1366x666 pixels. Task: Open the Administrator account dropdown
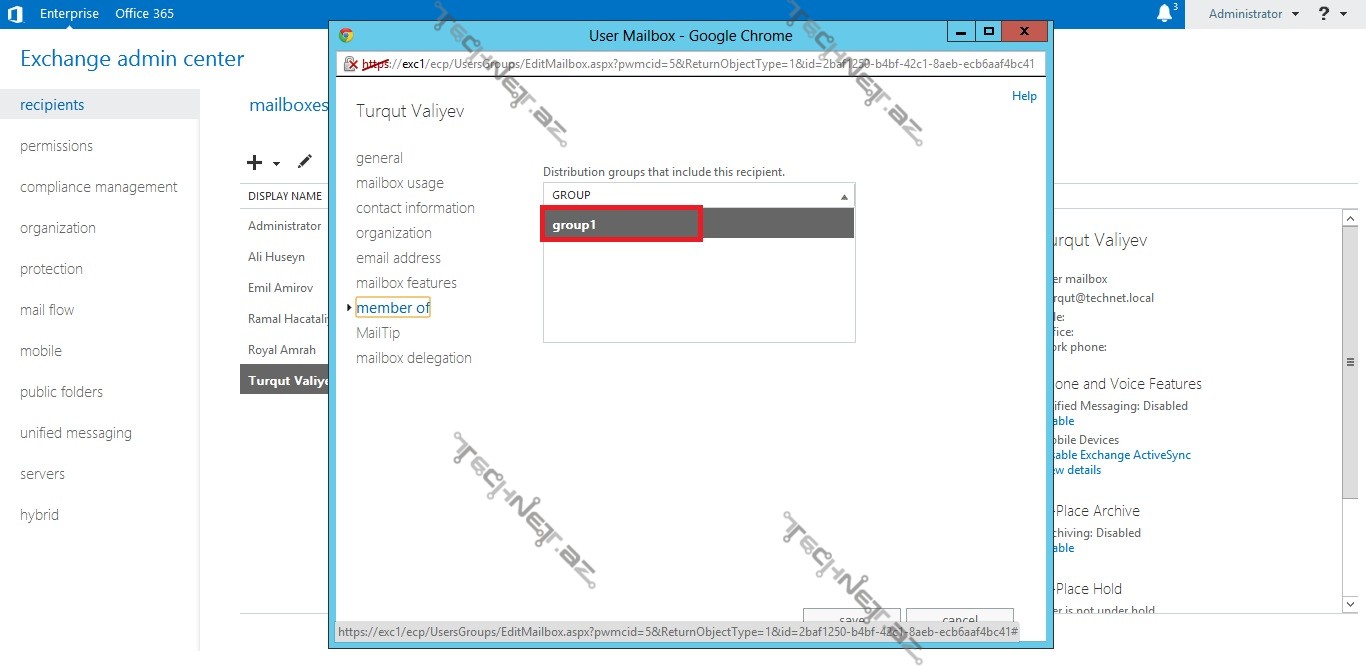click(x=1253, y=14)
